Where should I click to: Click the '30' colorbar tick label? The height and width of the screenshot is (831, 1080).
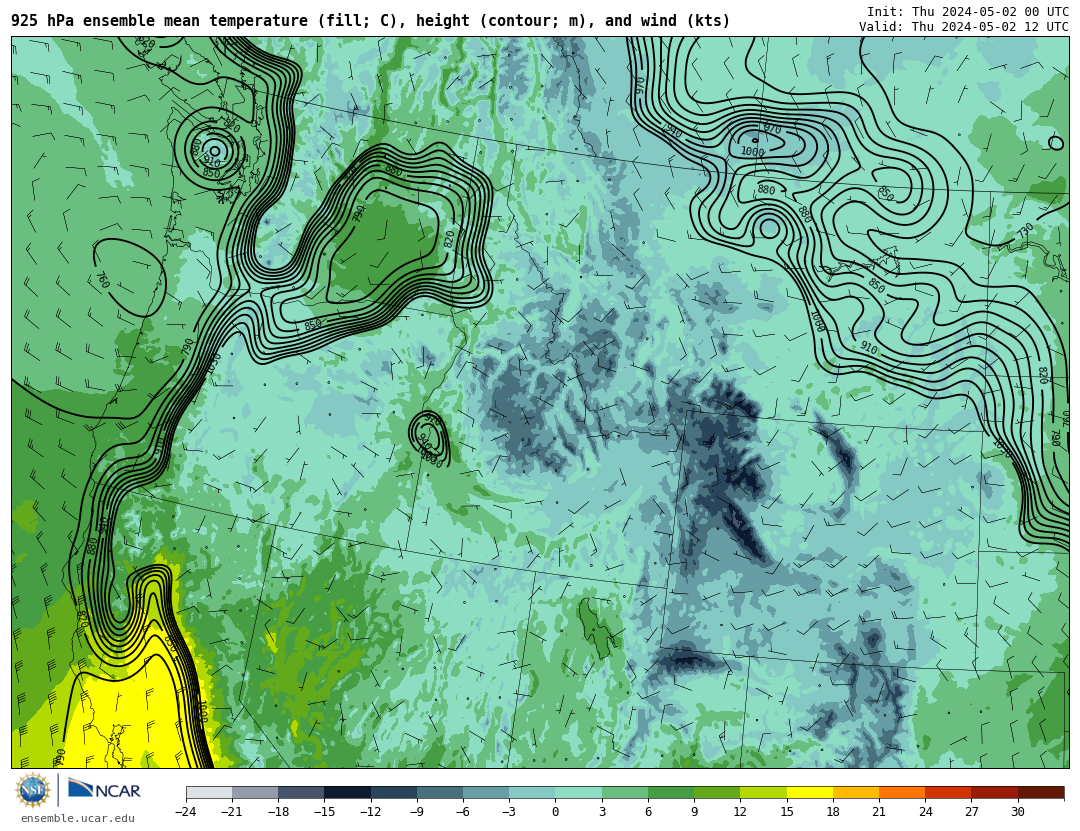pyautogui.click(x=1017, y=812)
